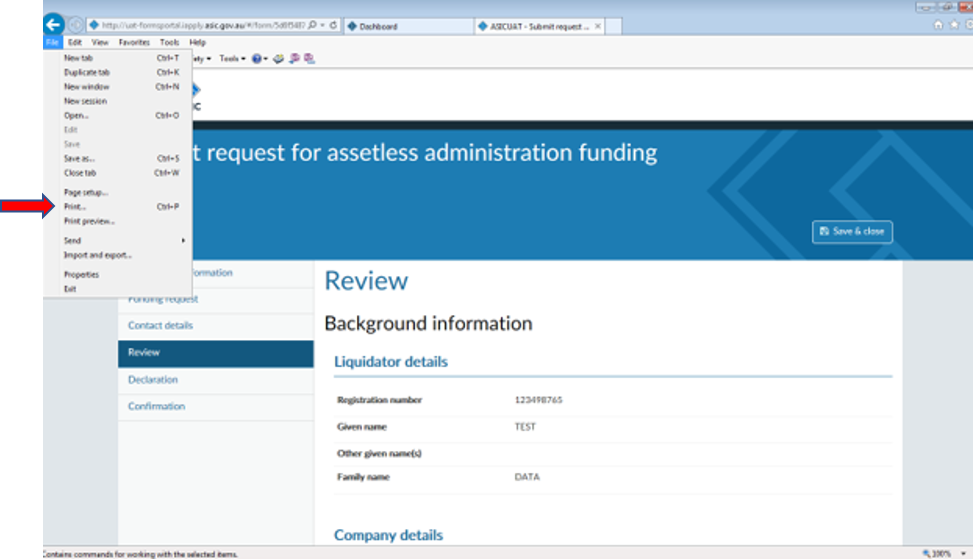
Task: Open the Help menu
Action: click(x=197, y=42)
